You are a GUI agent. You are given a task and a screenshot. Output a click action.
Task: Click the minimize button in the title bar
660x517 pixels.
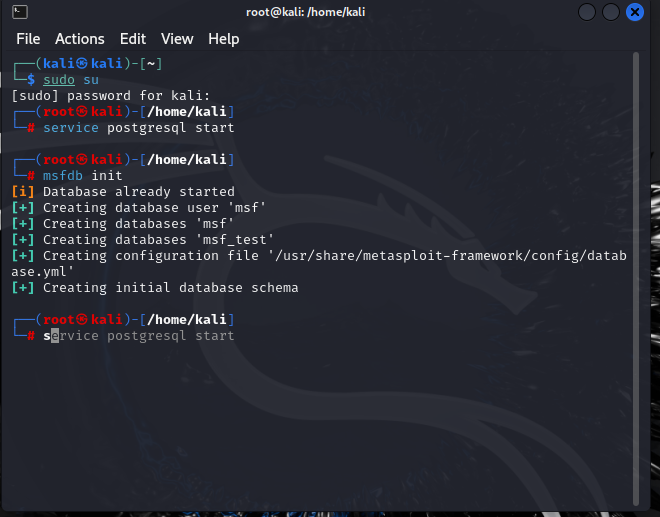pyautogui.click(x=587, y=12)
